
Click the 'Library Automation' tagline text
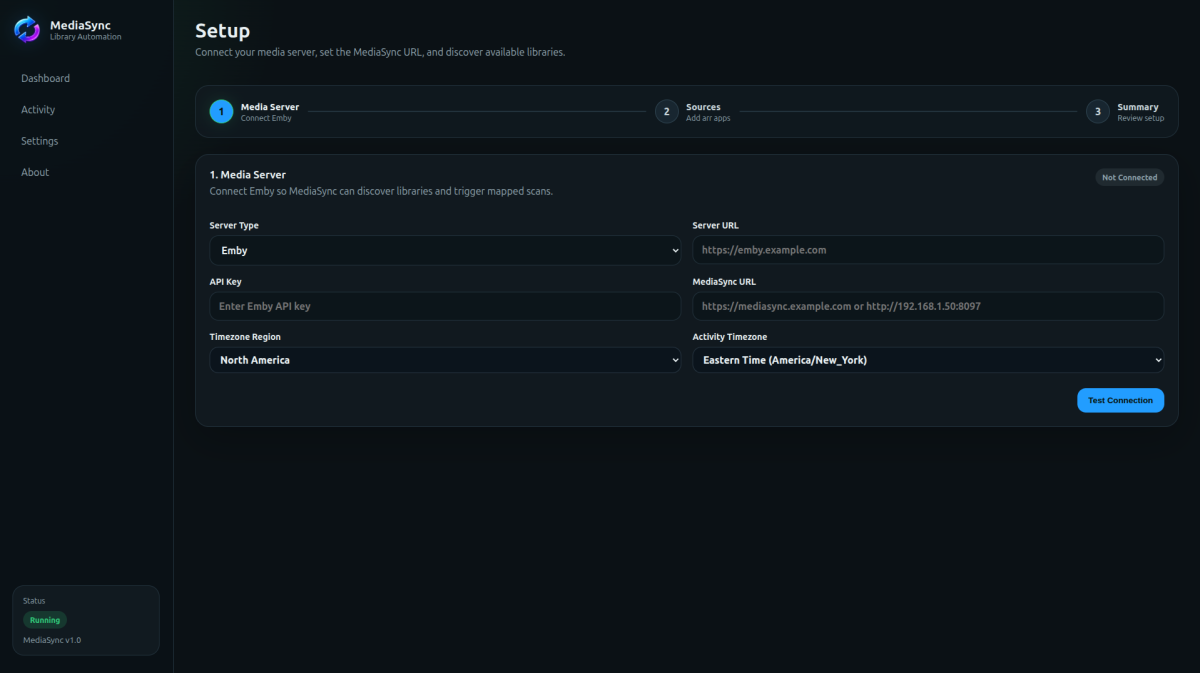click(x=85, y=37)
